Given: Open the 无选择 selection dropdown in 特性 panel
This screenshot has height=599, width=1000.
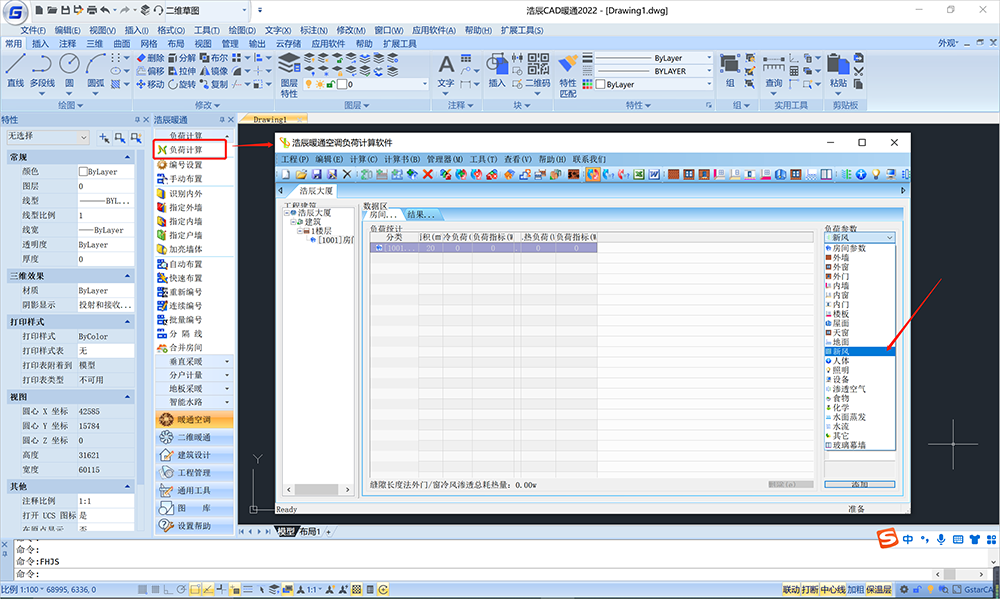Looking at the screenshot, I should [84, 137].
